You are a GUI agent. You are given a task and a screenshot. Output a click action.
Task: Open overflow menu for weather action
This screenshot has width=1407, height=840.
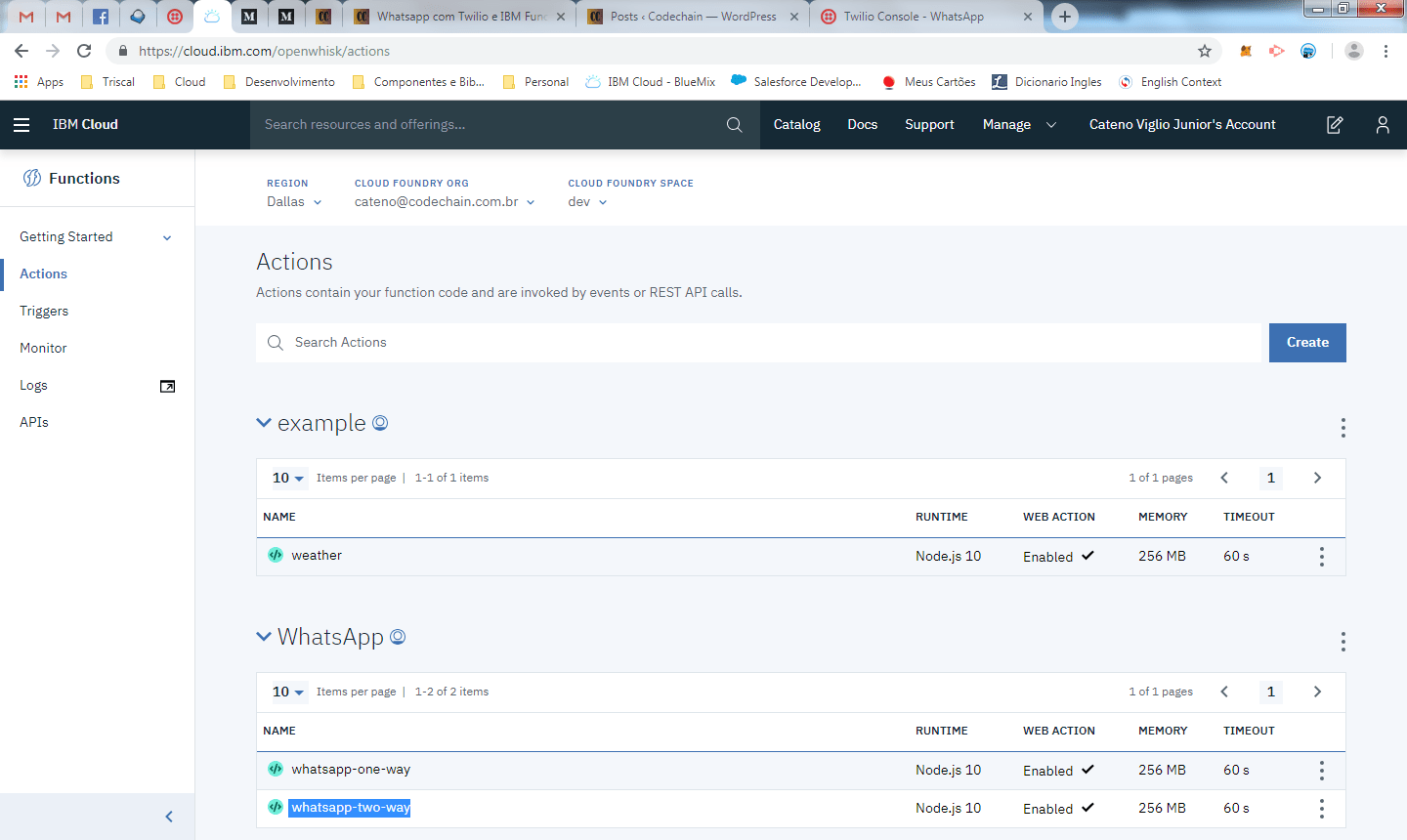(1322, 557)
